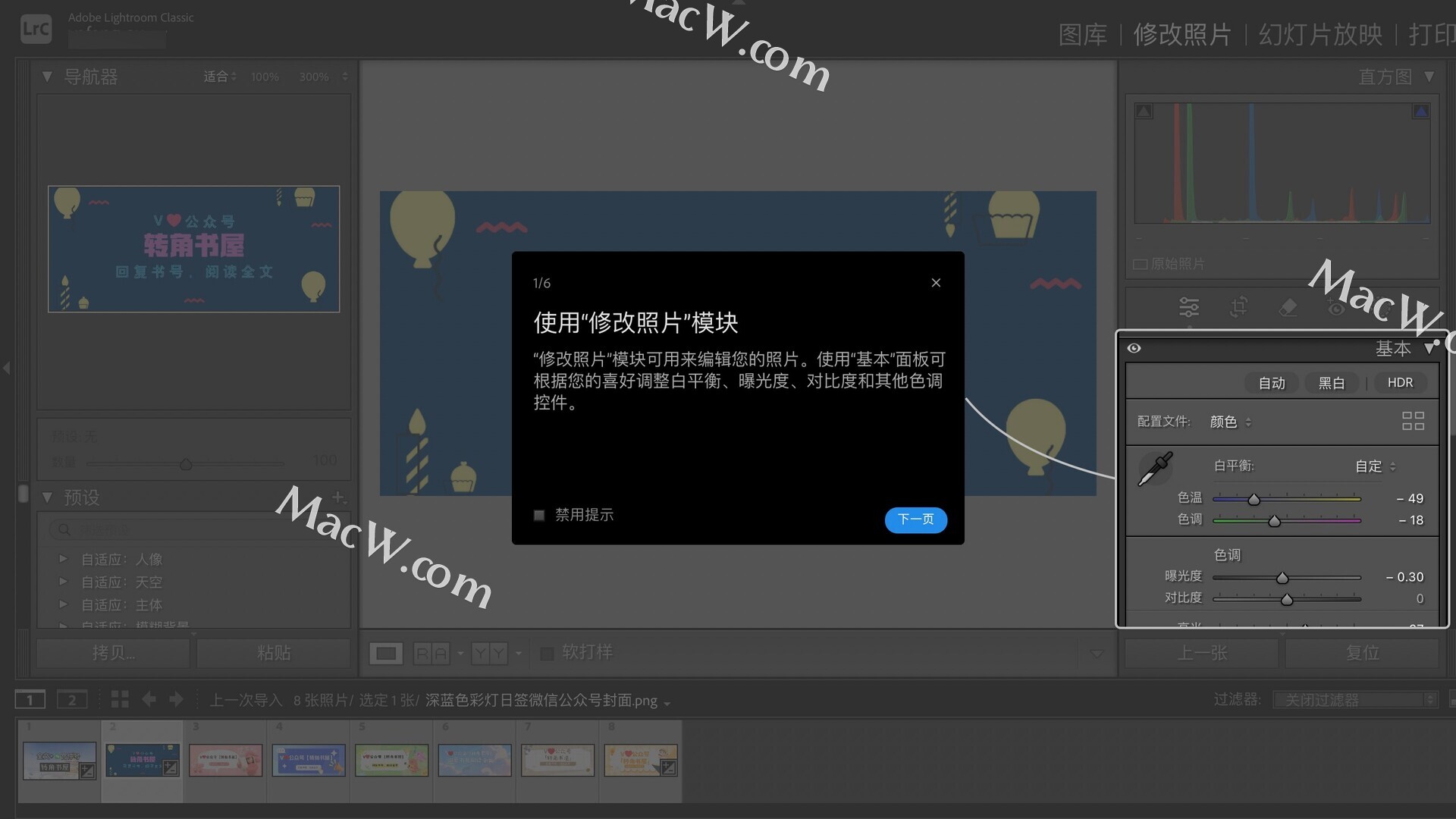Screen dimensions: 1456x819
Task: Click the navigator preview thumbnail
Action: coord(194,249)
